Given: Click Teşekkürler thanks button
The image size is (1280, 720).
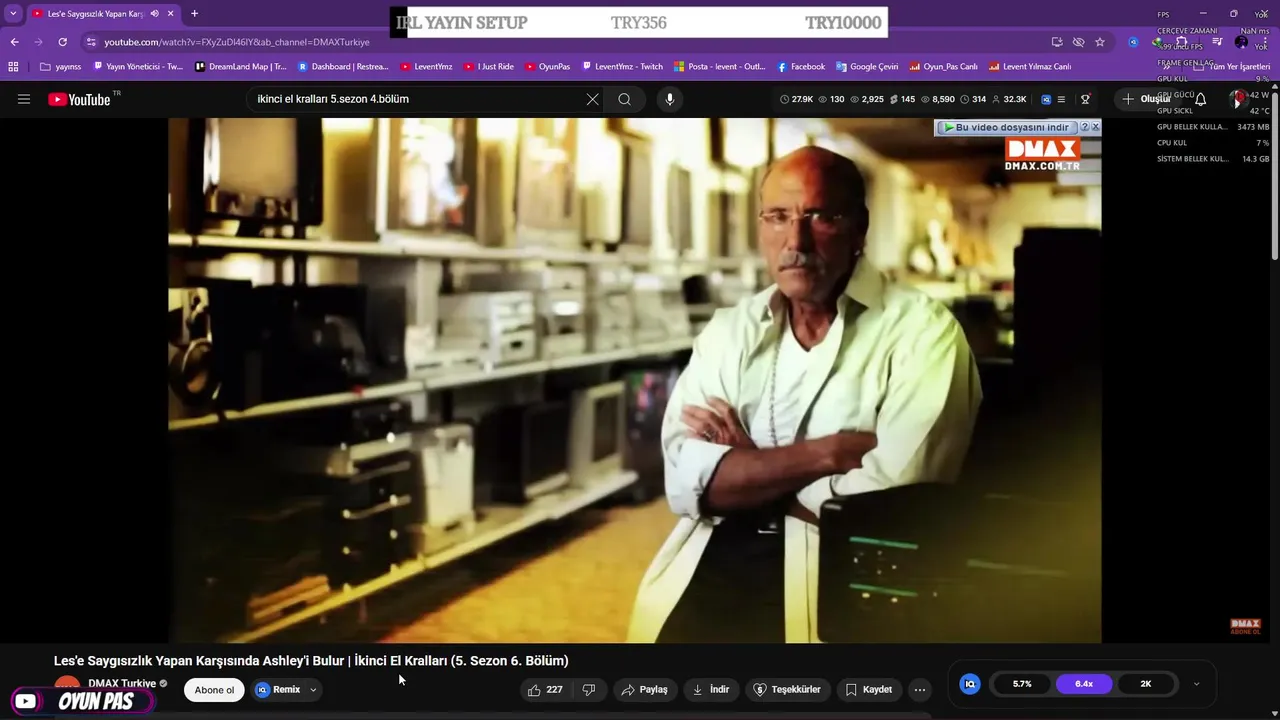Looking at the screenshot, I should [787, 689].
